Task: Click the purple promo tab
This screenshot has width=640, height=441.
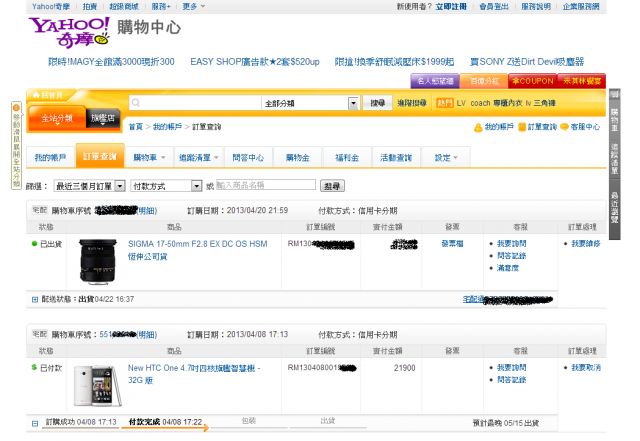Action: [x=435, y=81]
